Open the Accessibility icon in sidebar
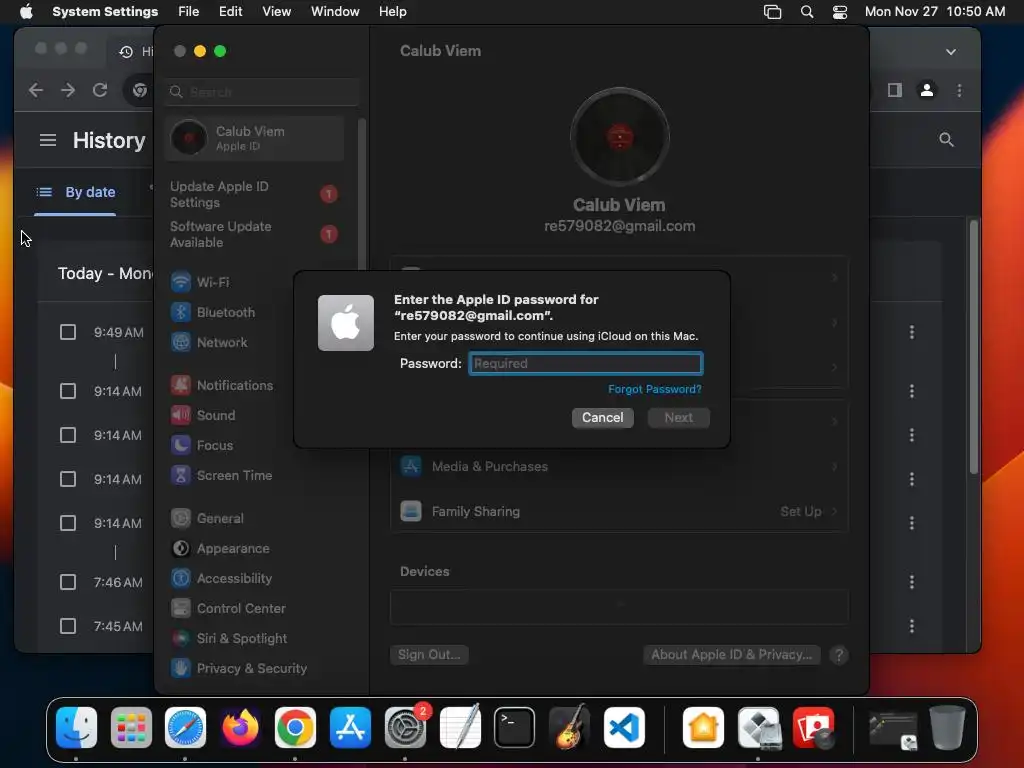Screen dimensions: 1024x768 pyautogui.click(x=181, y=579)
